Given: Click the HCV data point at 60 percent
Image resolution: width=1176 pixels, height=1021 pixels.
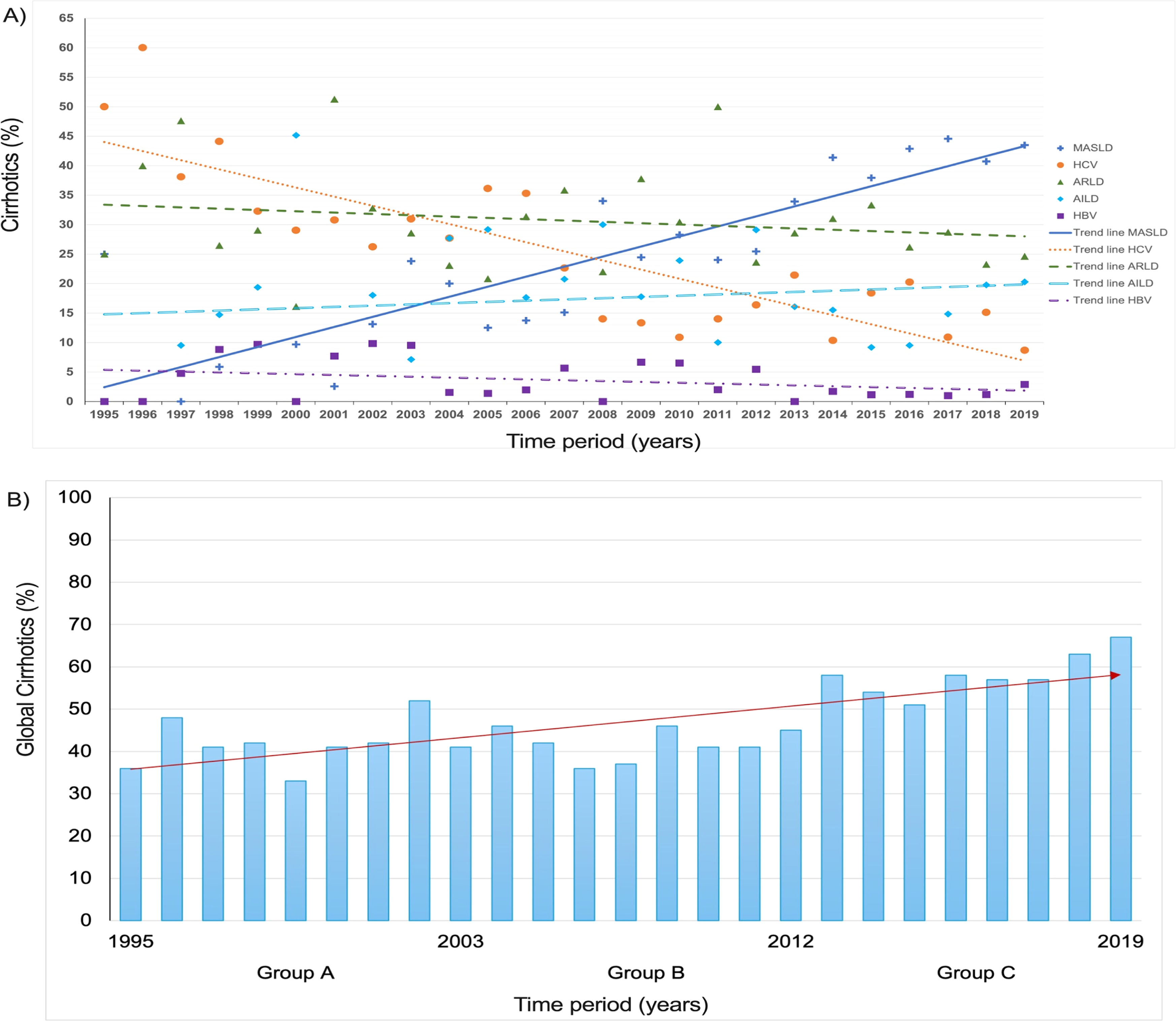Looking at the screenshot, I should 142,48.
